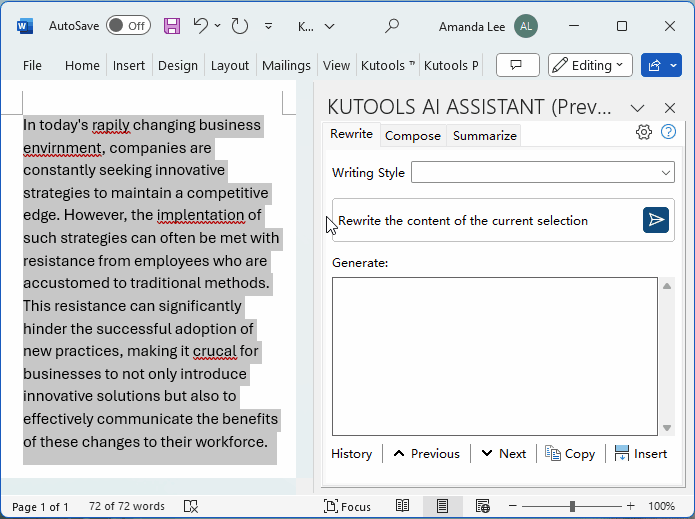695x519 pixels.
Task: Open the AI Assistant help icon
Action: coord(668,132)
